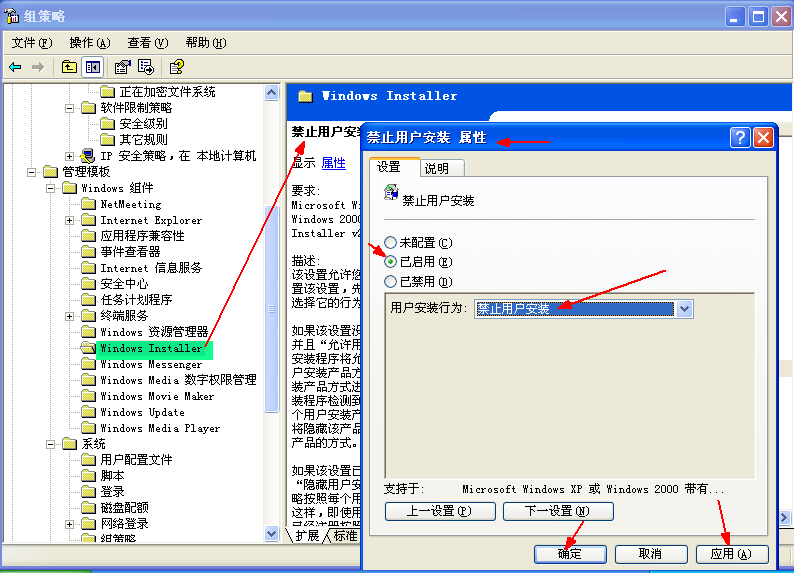This screenshot has width=794, height=573.
Task: Click the 属性 link
Action: 333,163
